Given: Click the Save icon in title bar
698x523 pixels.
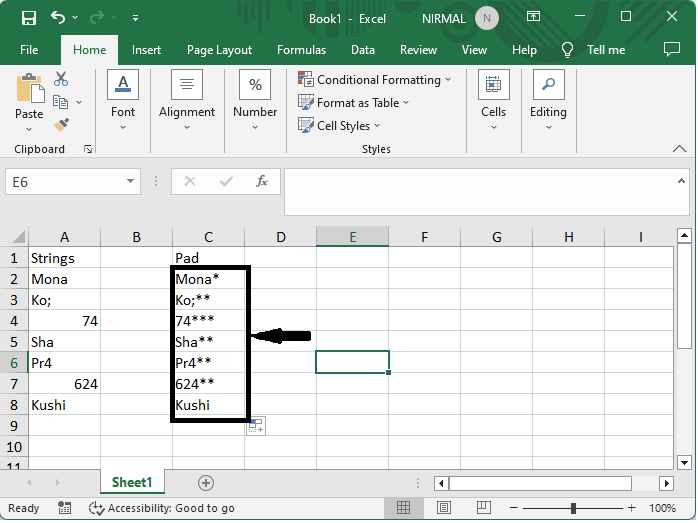Looking at the screenshot, I should [x=29, y=18].
